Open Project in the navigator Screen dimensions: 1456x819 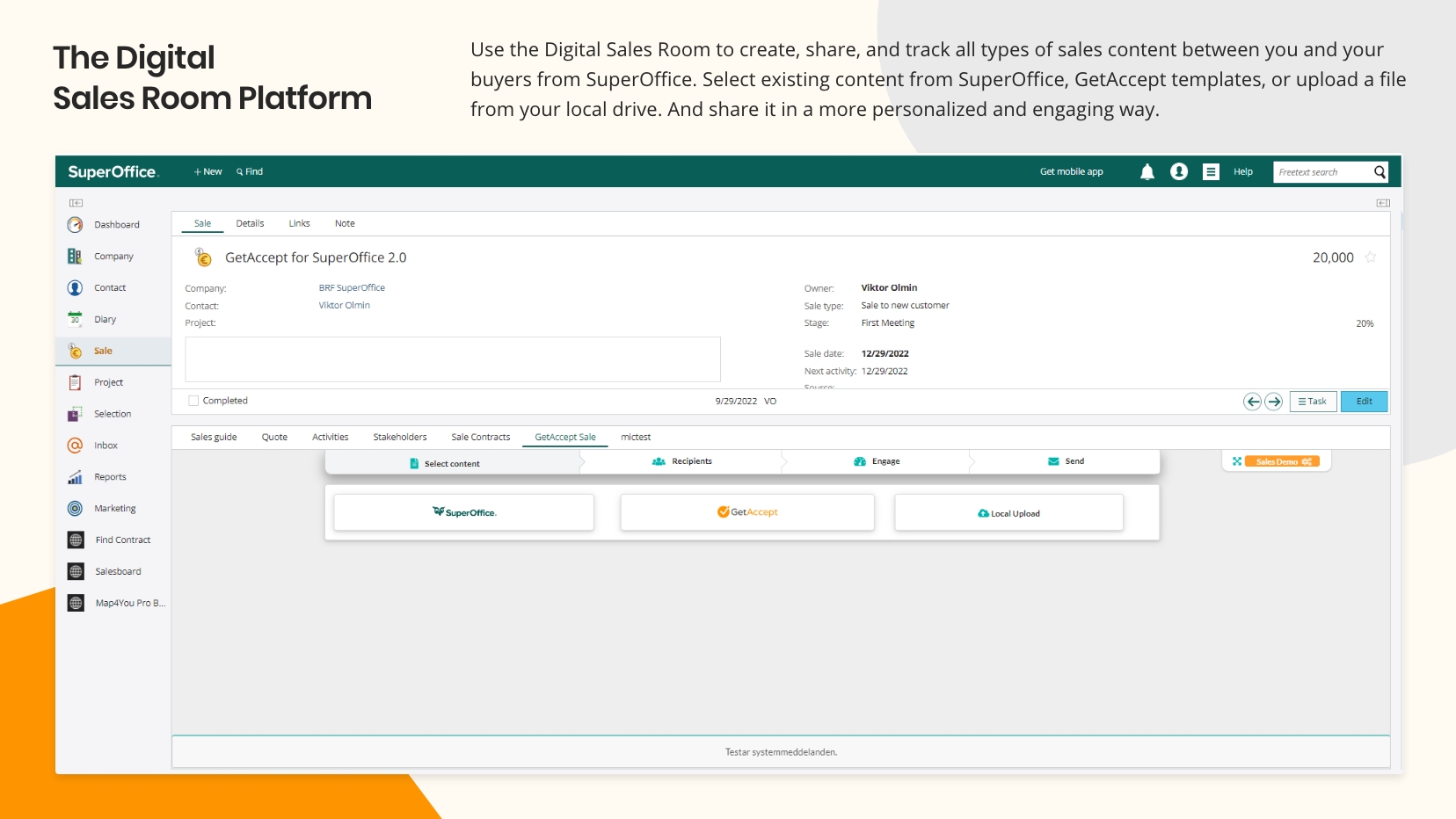pos(108,382)
